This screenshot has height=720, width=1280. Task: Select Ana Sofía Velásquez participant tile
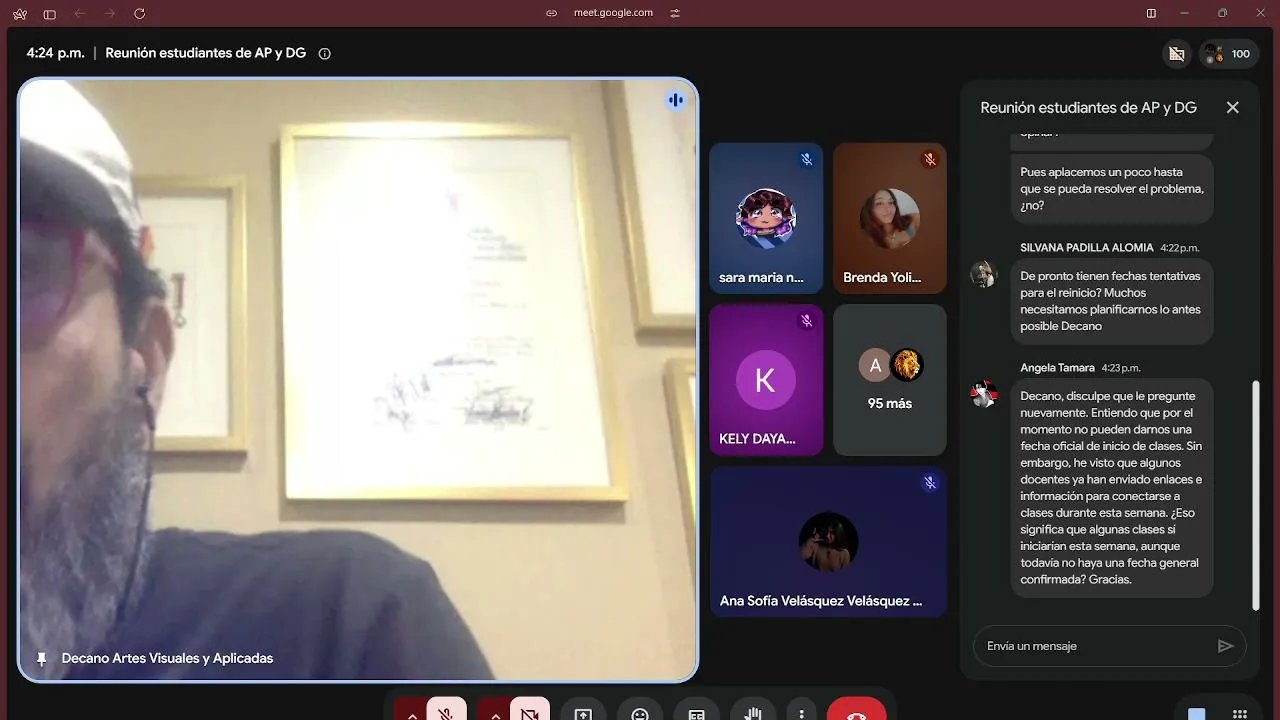pos(828,542)
